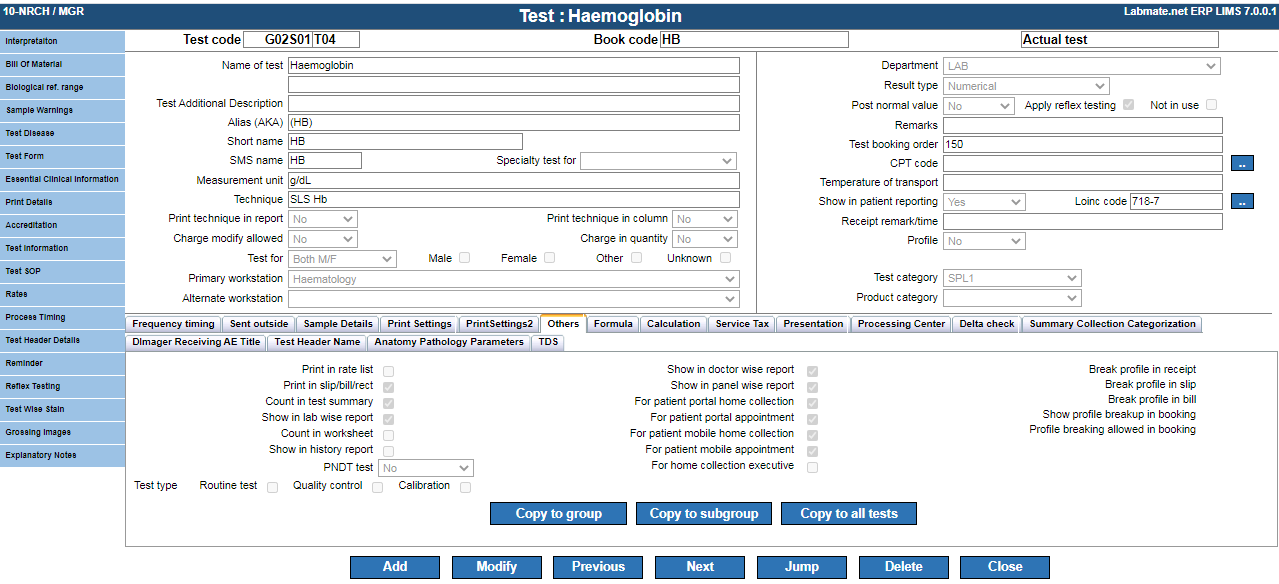The image size is (1279, 584).
Task: Click the Measurement unit field
Action: click(514, 181)
